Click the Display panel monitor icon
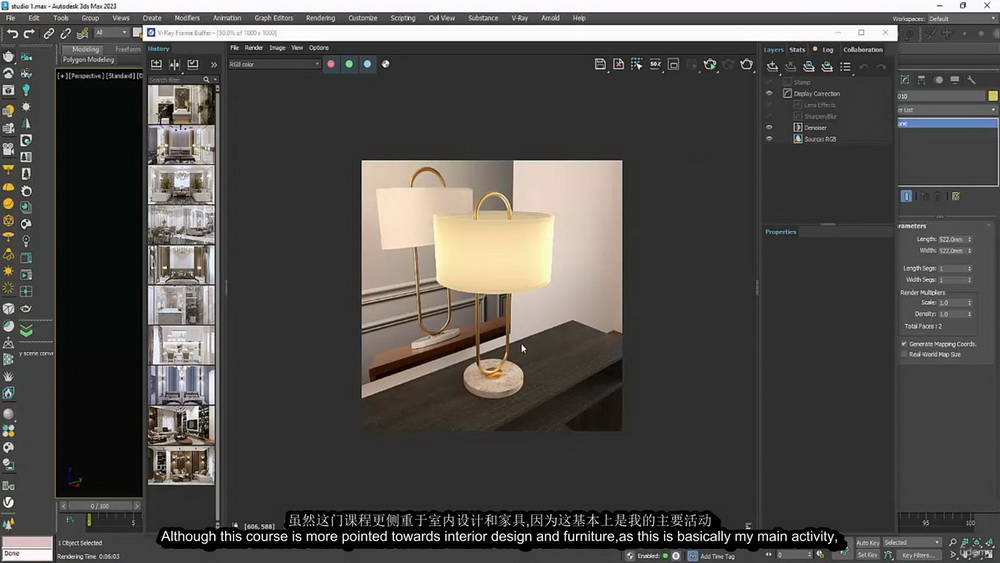 [955, 80]
